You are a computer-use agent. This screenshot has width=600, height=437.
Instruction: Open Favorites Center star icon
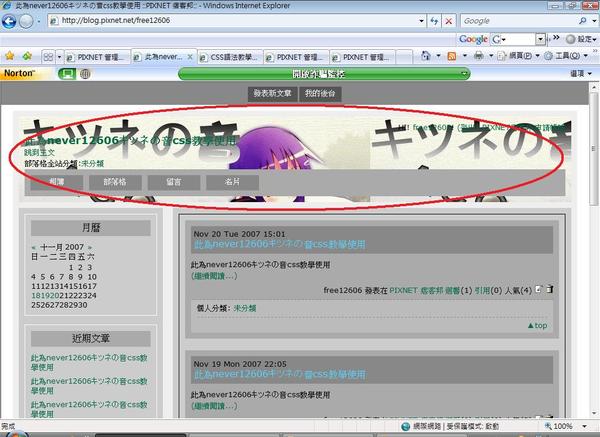click(10, 56)
